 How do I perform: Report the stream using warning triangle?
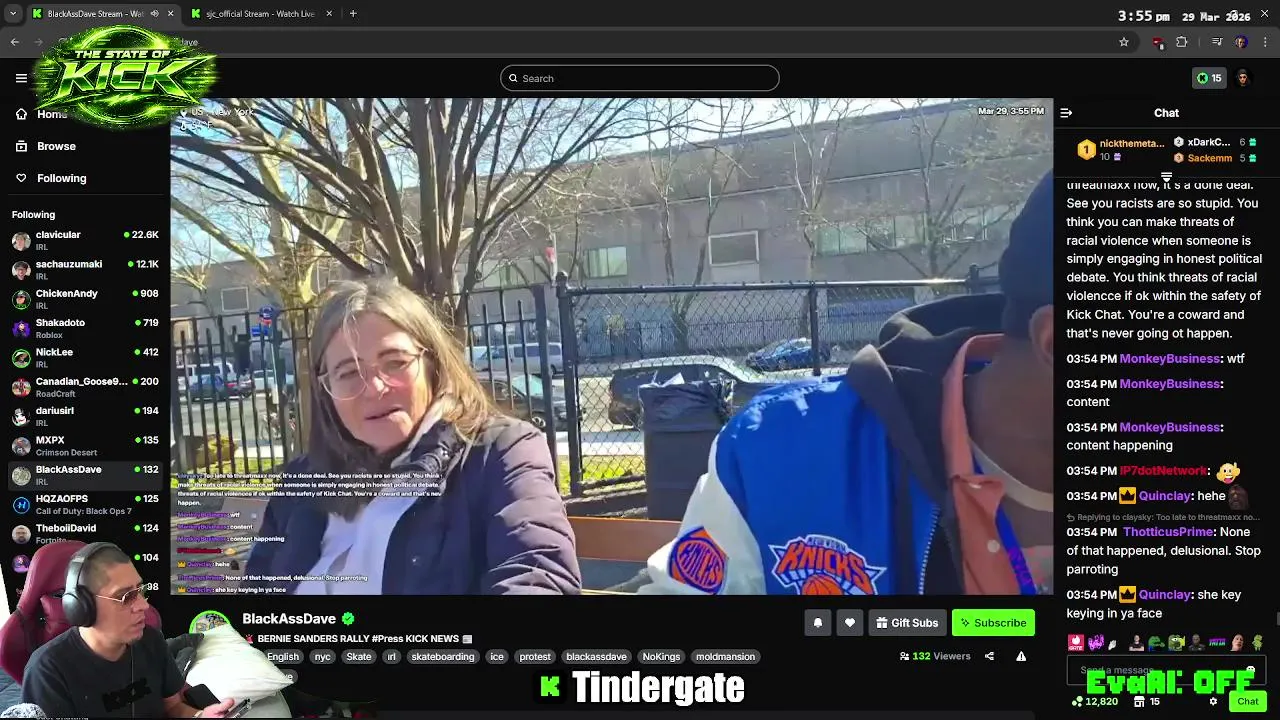pos(1021,656)
